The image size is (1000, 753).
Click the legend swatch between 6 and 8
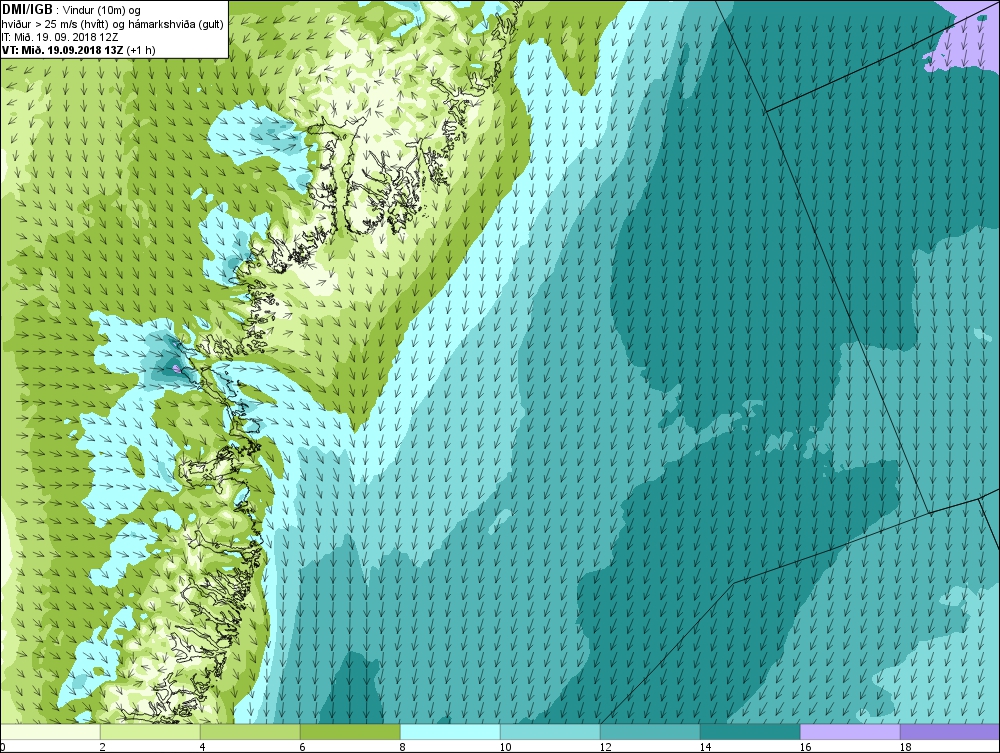(350, 731)
